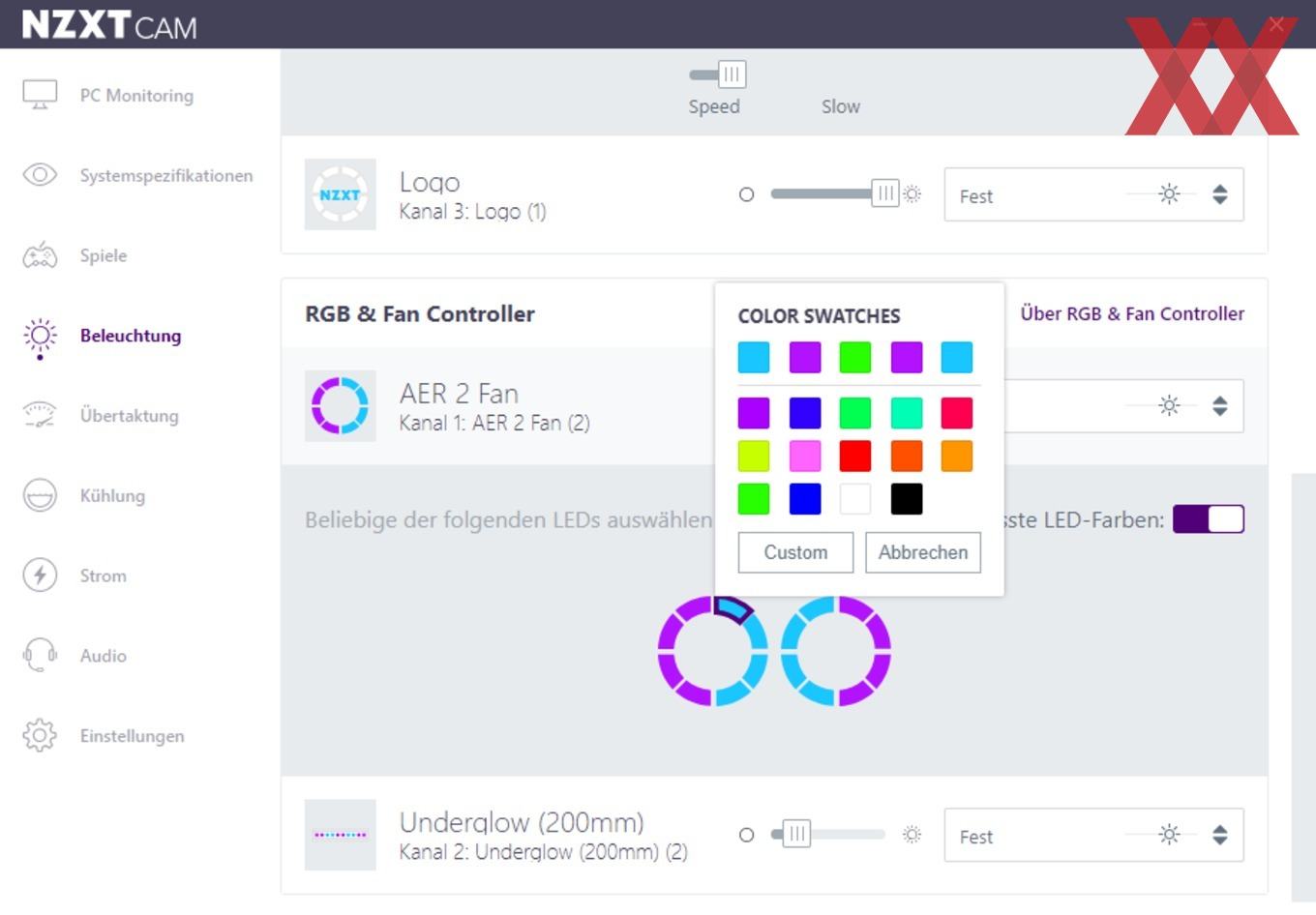Screen dimensions: 1316x915
Task: Select Beleuchtung menu entry
Action: pyautogui.click(x=131, y=336)
